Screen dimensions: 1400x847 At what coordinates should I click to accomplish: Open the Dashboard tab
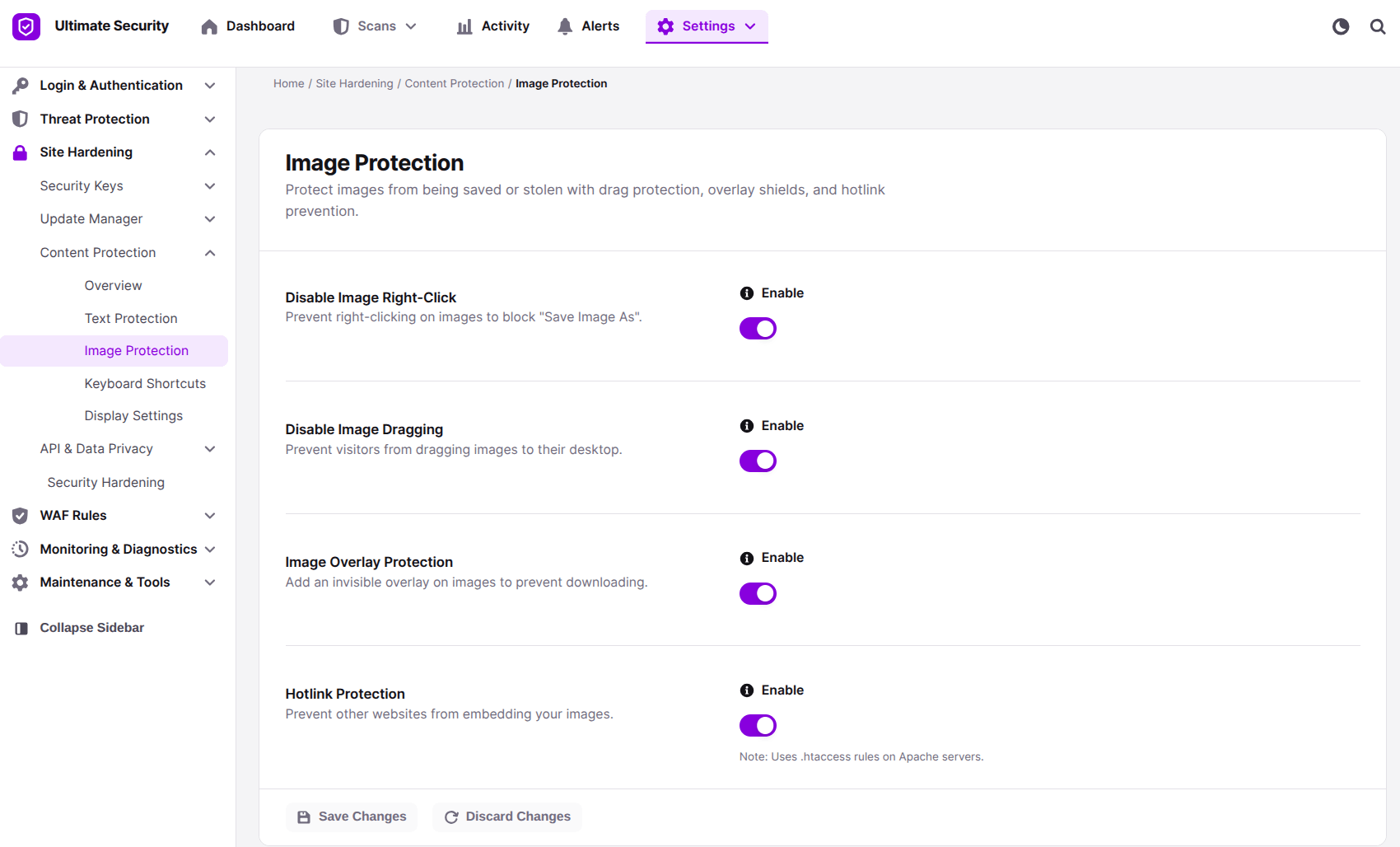(248, 26)
